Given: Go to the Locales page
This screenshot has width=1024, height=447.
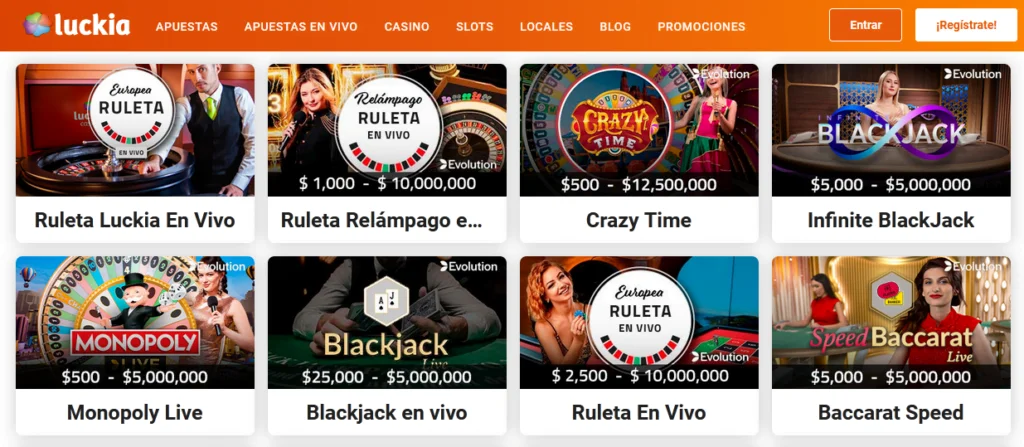Looking at the screenshot, I should click(x=547, y=27).
